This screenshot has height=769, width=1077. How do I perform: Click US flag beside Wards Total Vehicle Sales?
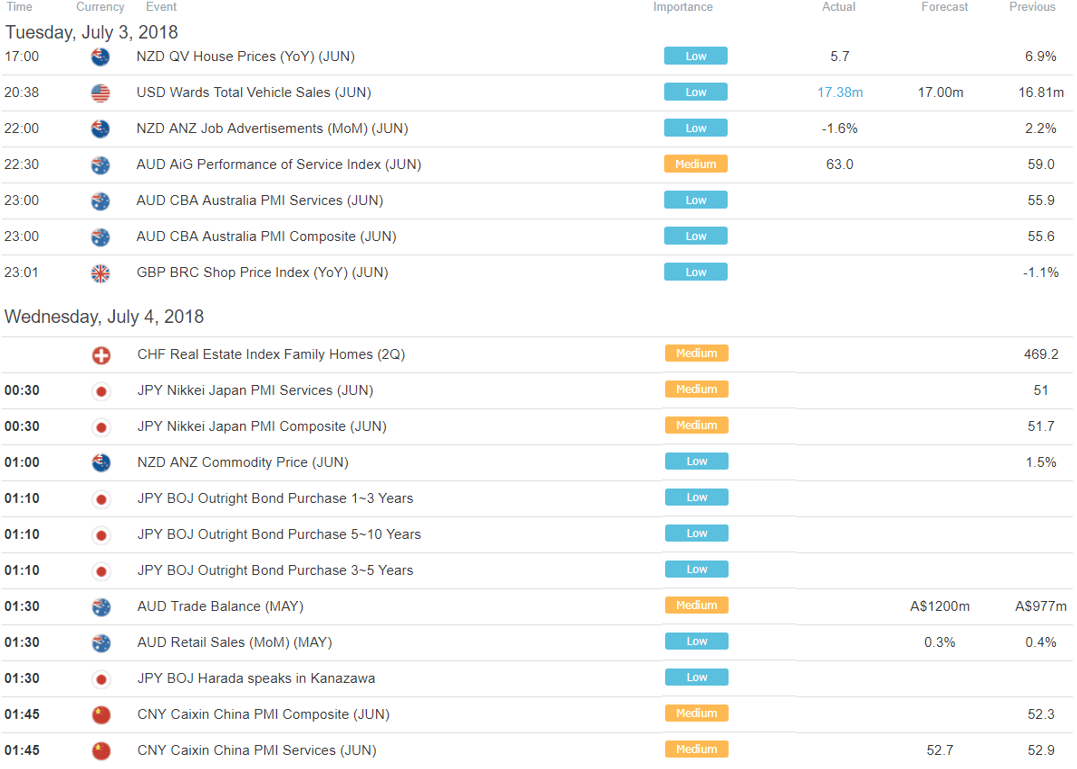(x=100, y=93)
